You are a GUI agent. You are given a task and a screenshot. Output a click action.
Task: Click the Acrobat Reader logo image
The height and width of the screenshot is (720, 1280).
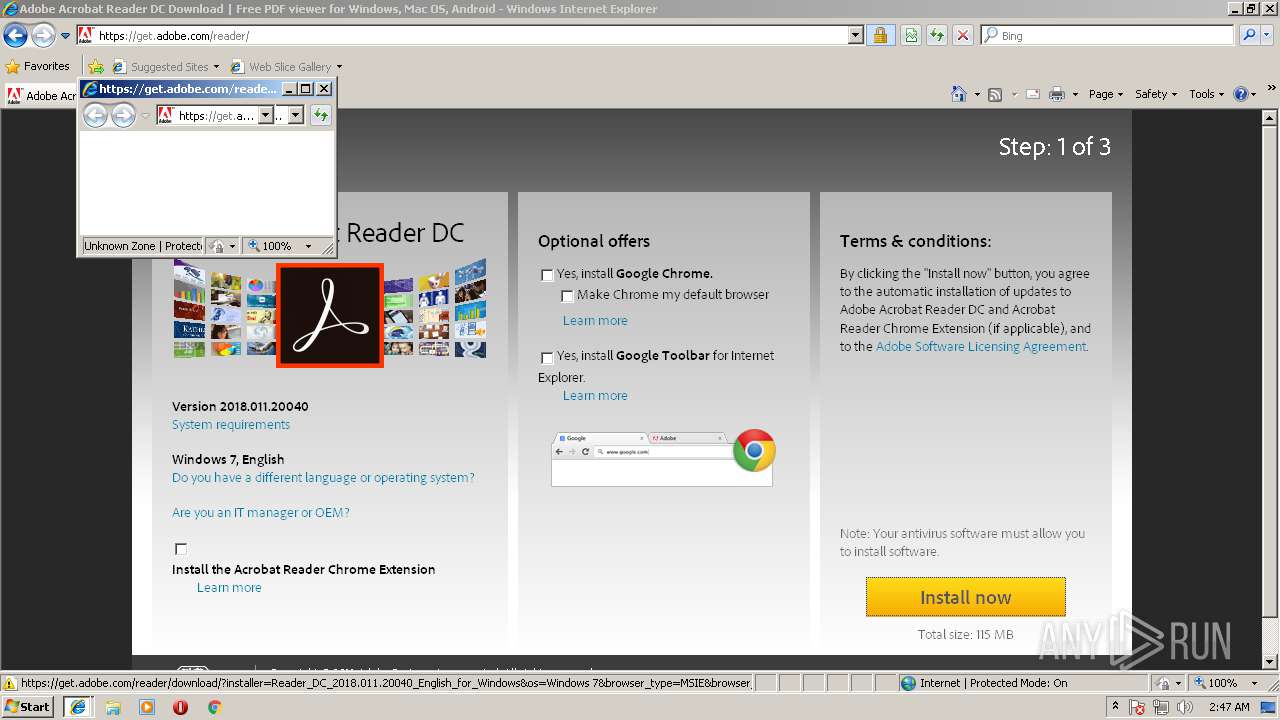click(330, 316)
